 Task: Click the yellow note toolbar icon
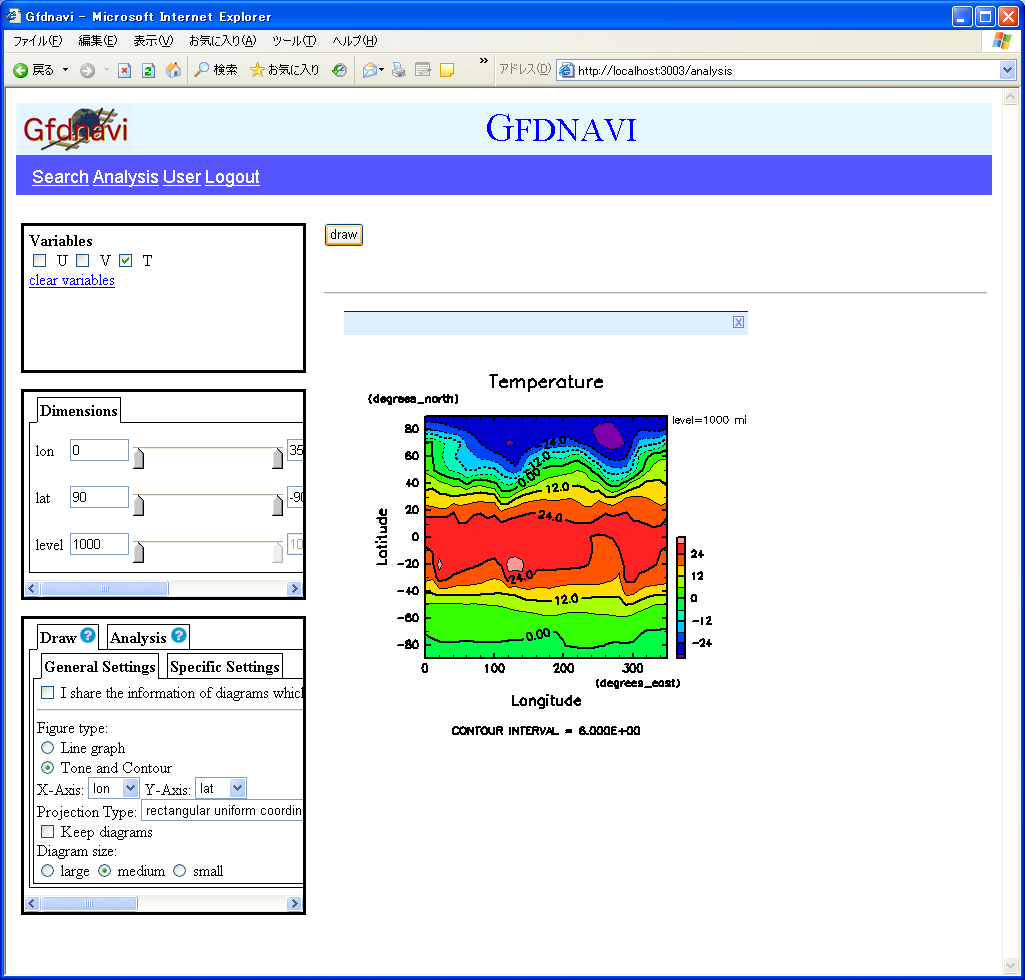(447, 70)
